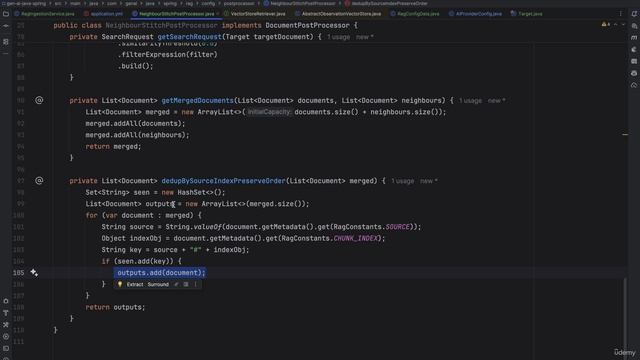Click the getSearchRequest method name in the sticky line
The image size is (640, 360).
coord(189,37)
